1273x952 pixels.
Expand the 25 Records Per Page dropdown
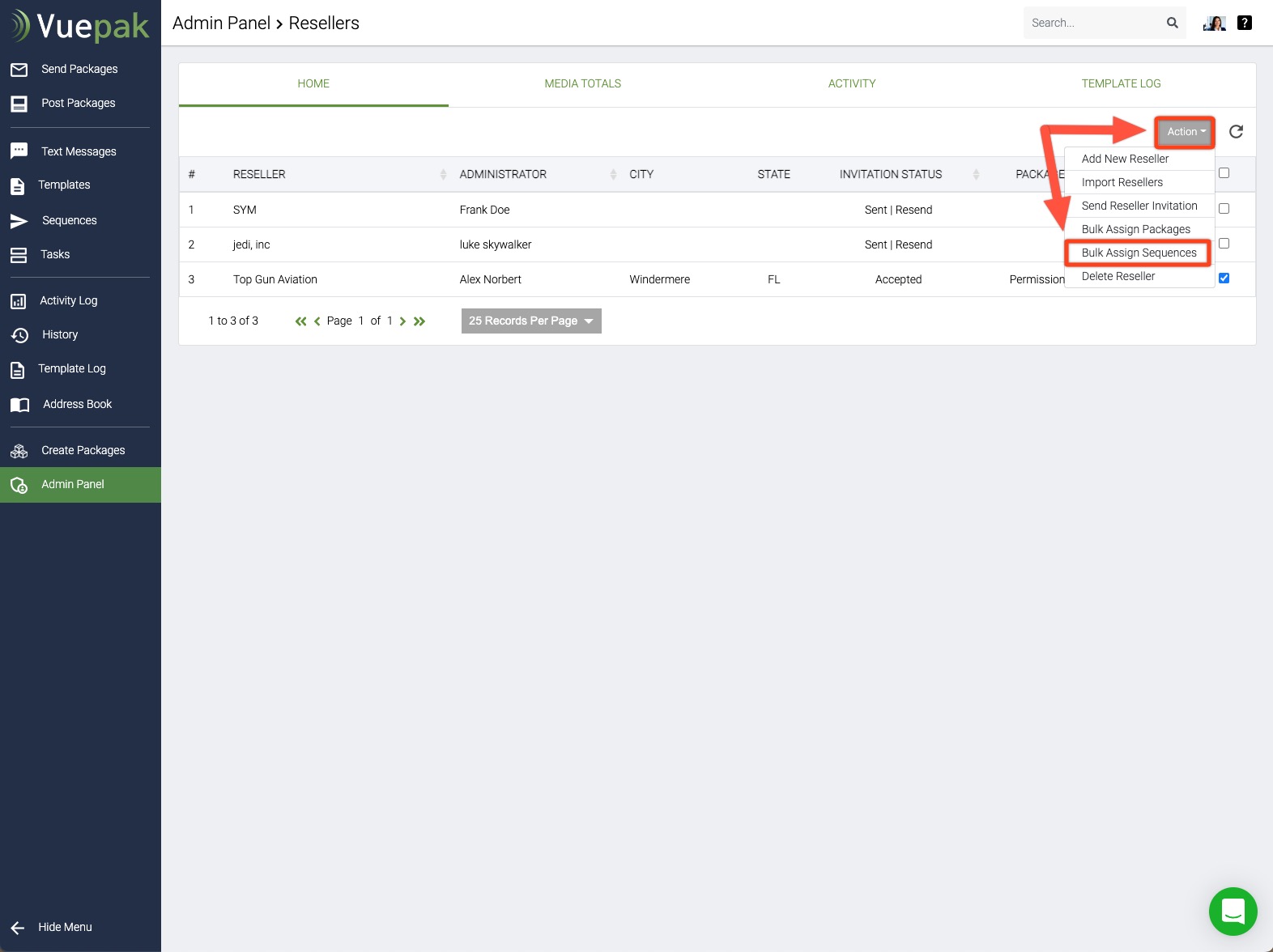click(x=531, y=321)
